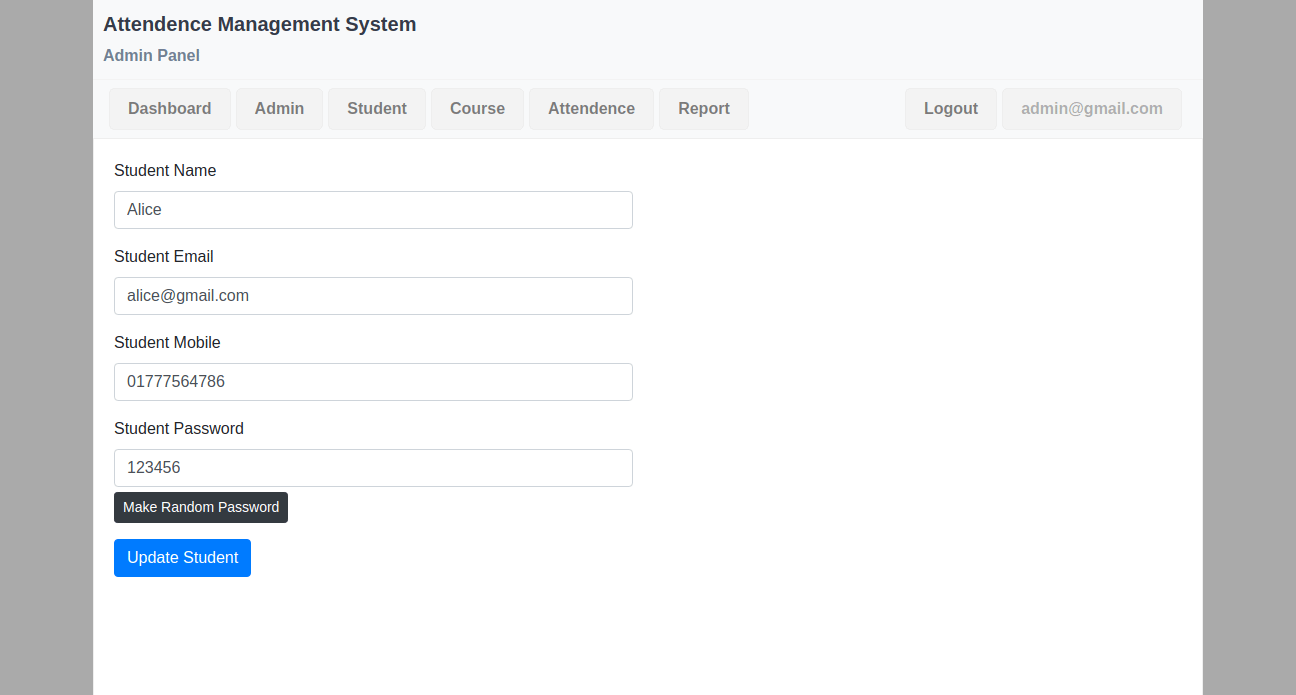
Task: Click the Student Password input box
Action: tap(373, 468)
